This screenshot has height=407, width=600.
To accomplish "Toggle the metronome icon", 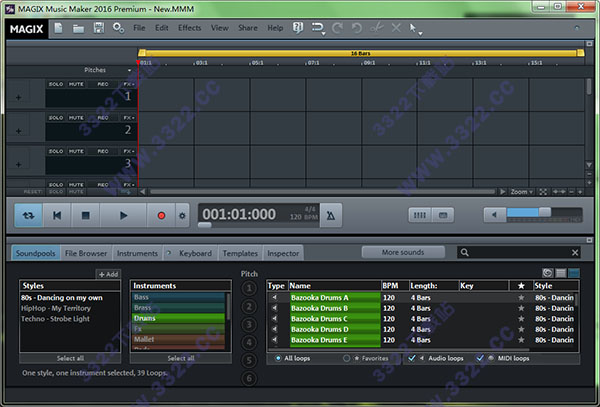I will (x=331, y=216).
